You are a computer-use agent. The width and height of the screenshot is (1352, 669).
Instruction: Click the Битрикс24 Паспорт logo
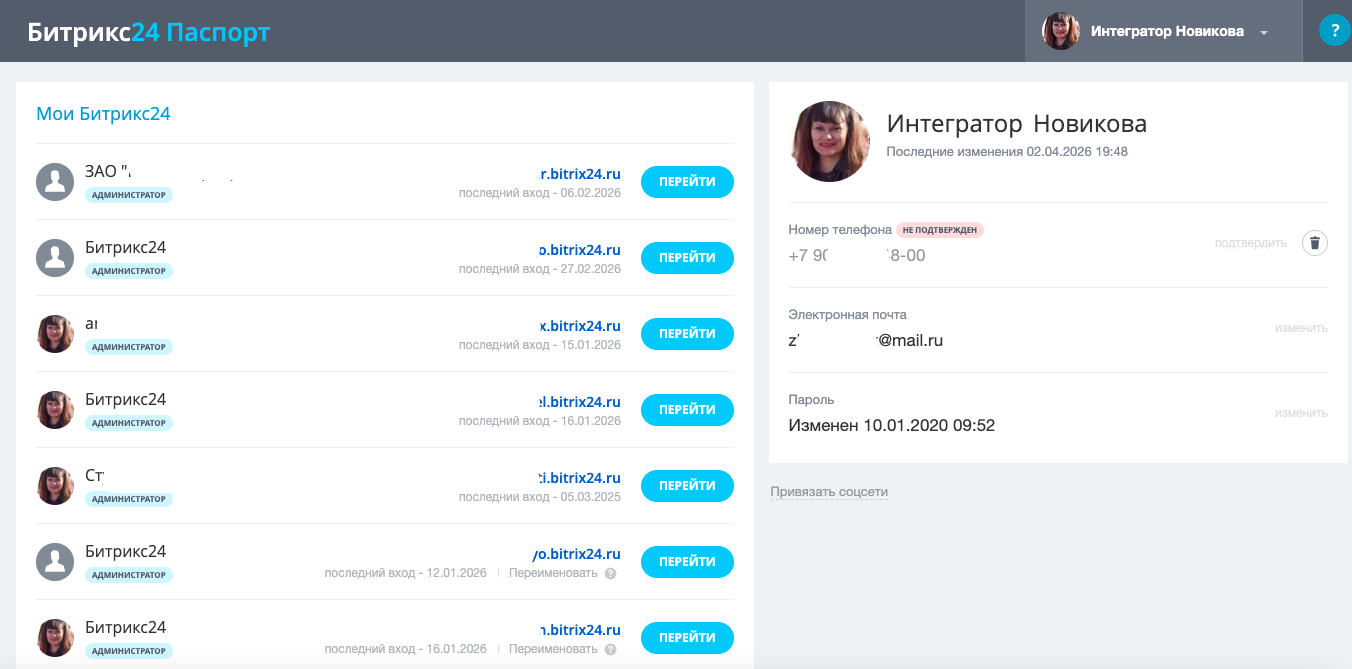click(x=149, y=32)
